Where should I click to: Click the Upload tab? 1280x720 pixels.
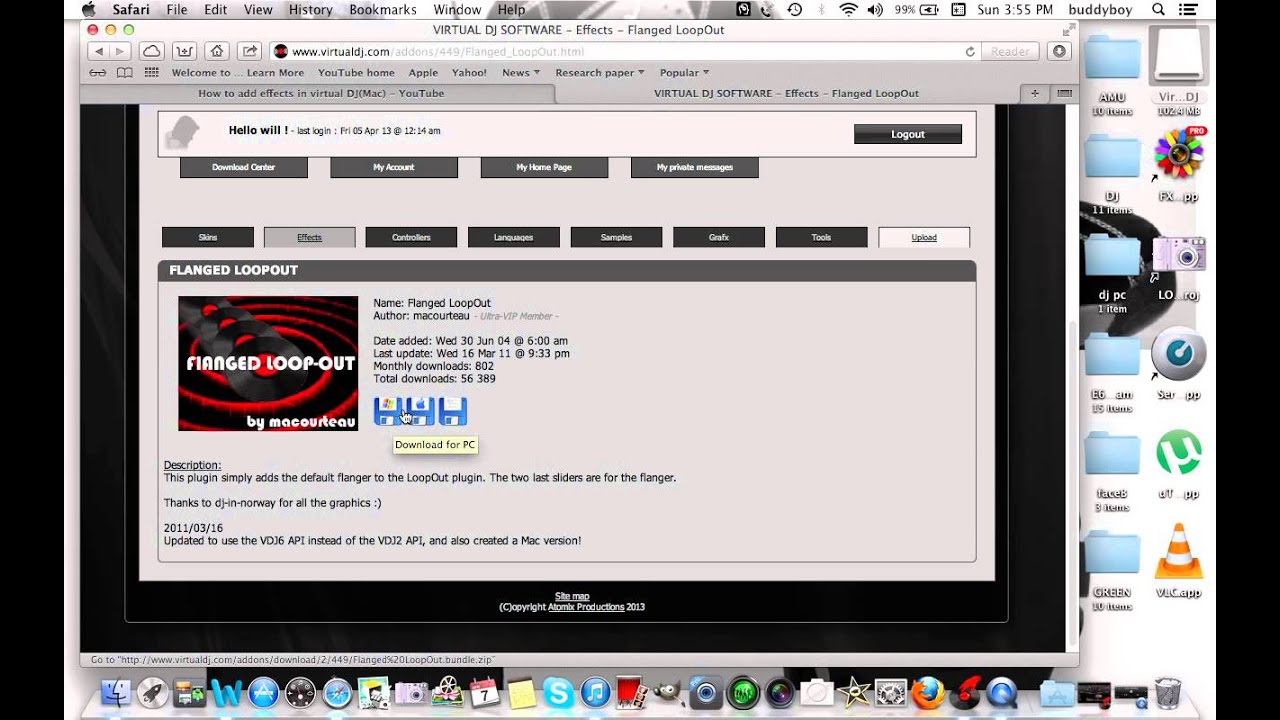click(x=924, y=237)
